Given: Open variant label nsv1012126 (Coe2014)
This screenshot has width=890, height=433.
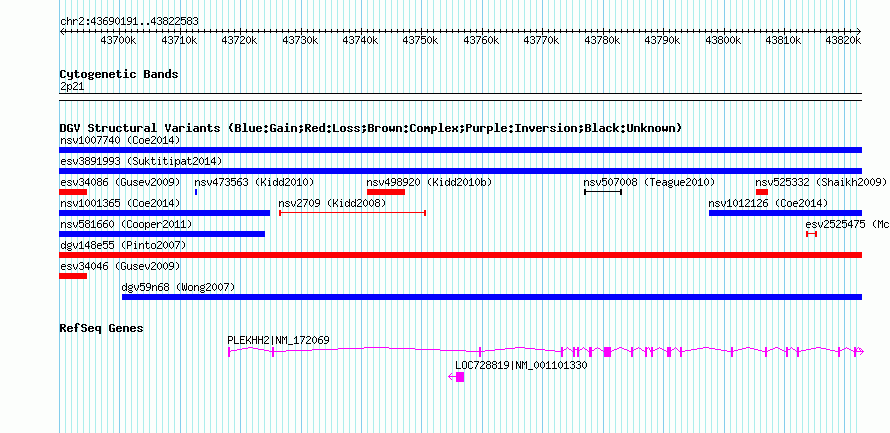Looking at the screenshot, I should [768, 203].
